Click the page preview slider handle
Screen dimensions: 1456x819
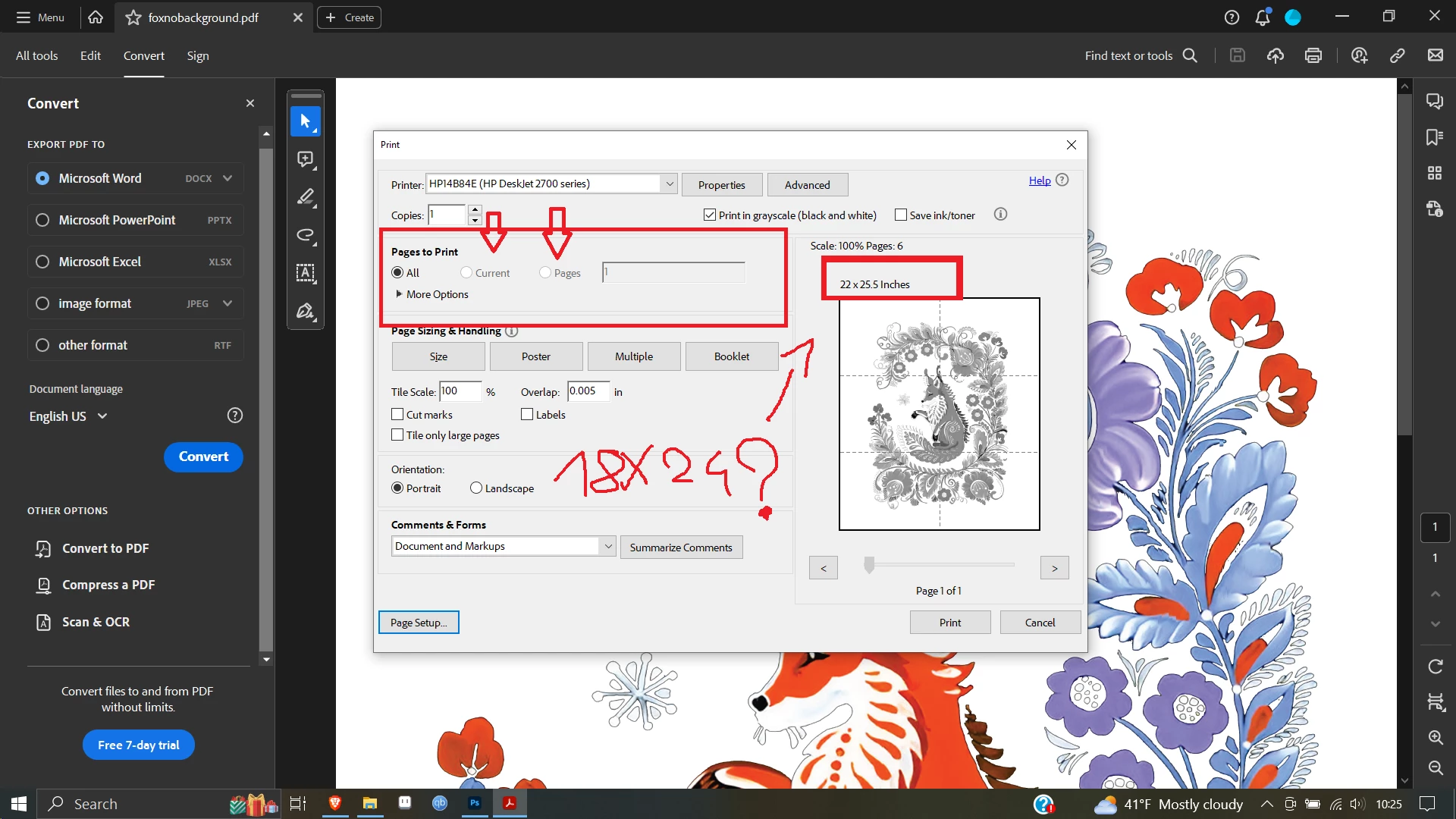tap(869, 565)
